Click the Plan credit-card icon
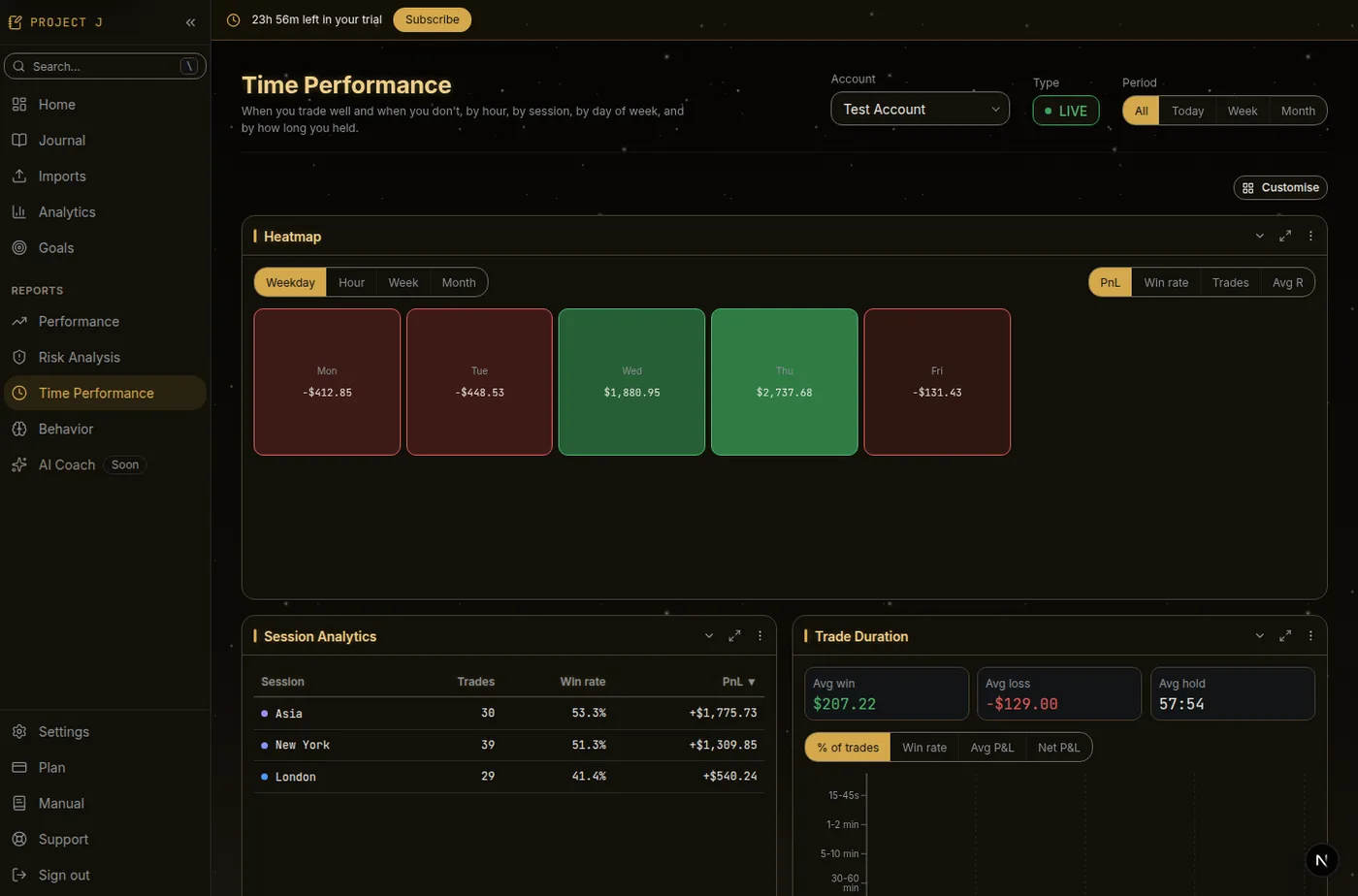 coord(19,767)
